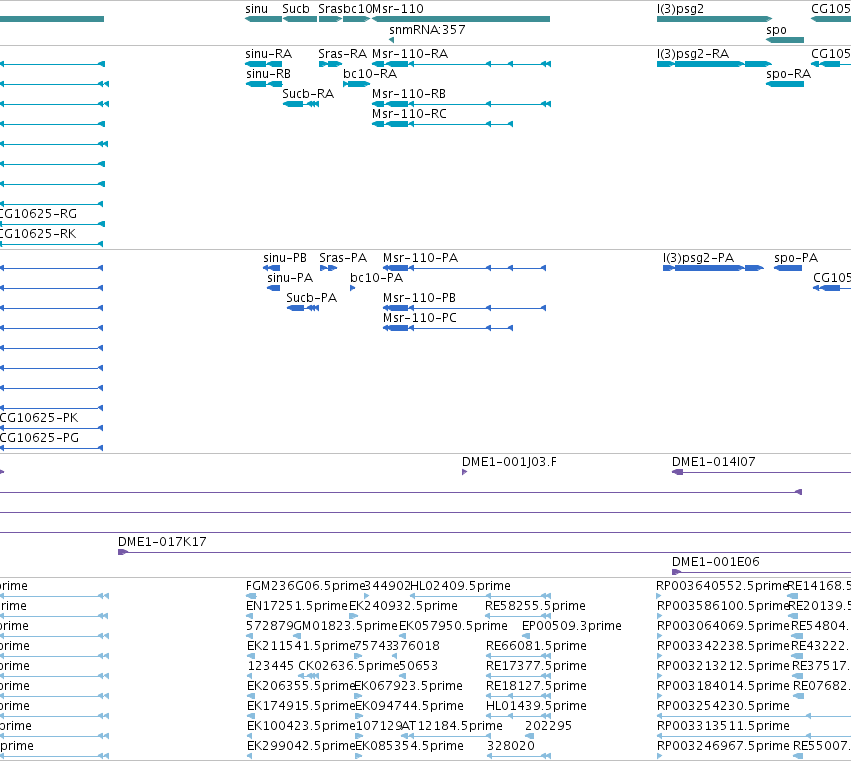
Task: Select EST RE66081.5prime
Action: click(536, 646)
